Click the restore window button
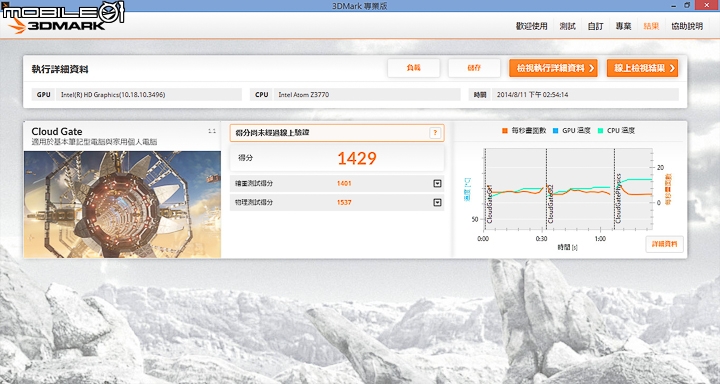The image size is (720, 384). (x=687, y=5)
